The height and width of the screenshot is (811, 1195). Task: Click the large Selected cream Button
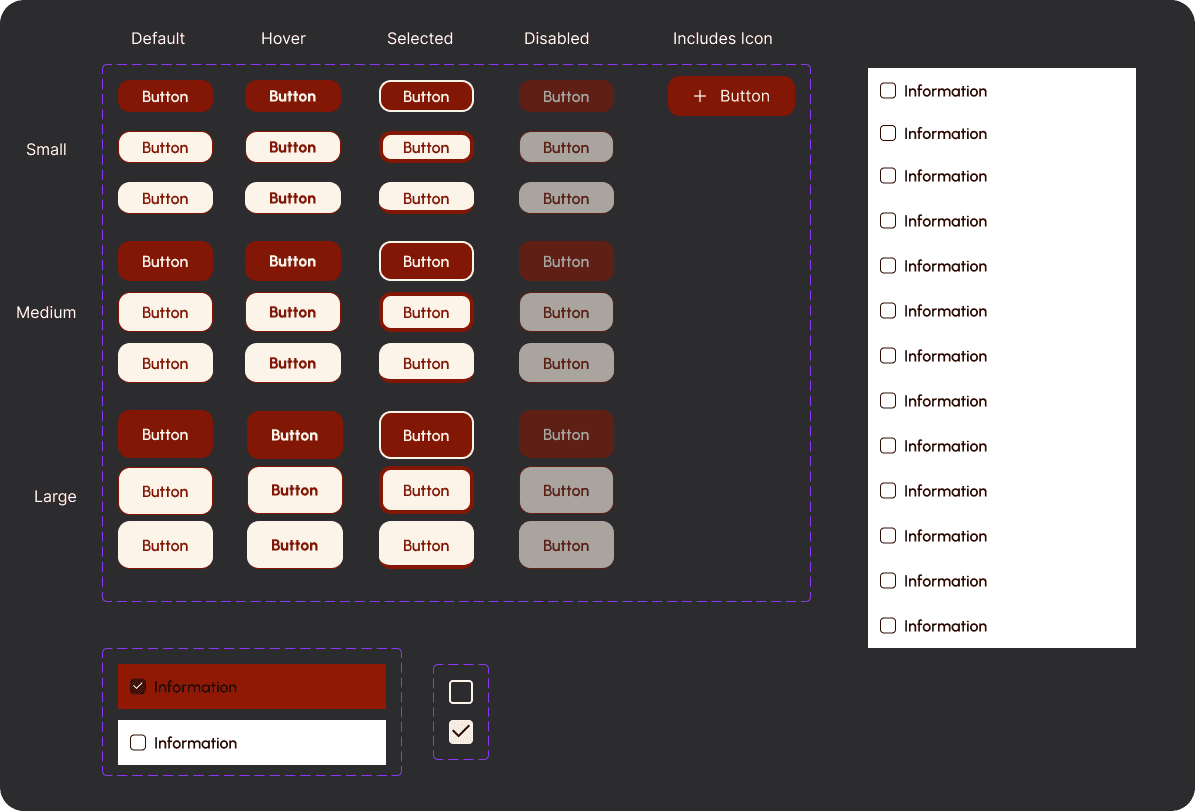point(426,490)
